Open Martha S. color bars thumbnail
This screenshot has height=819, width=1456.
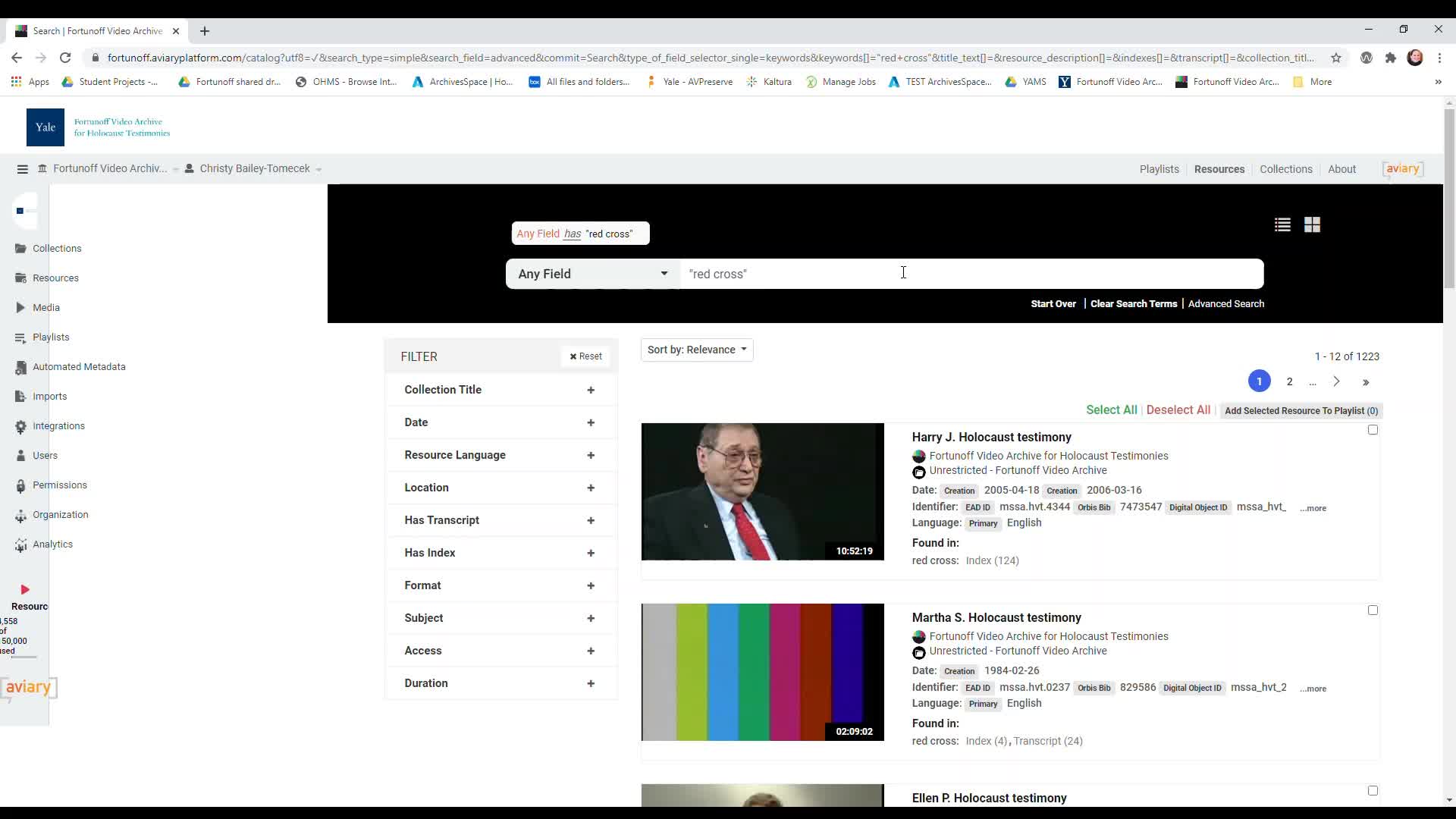[x=762, y=672]
